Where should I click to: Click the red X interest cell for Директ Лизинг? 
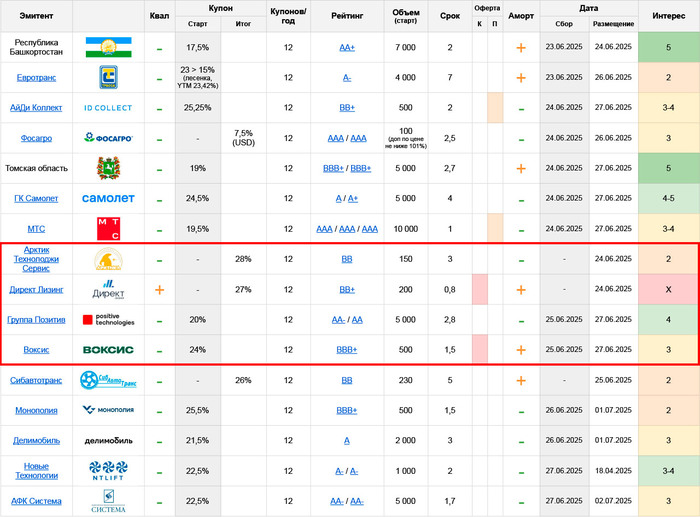668,289
